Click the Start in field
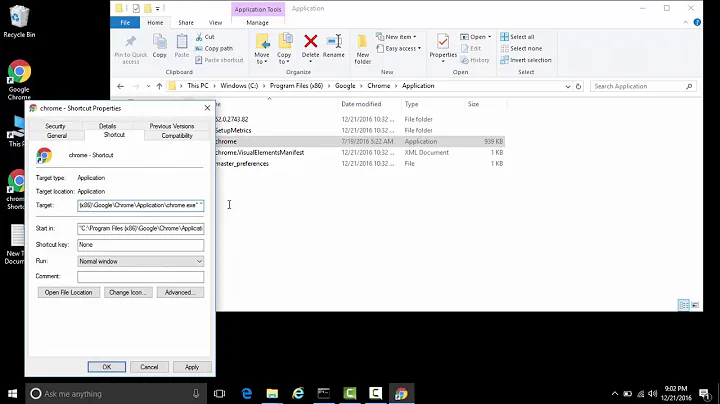 pos(141,228)
